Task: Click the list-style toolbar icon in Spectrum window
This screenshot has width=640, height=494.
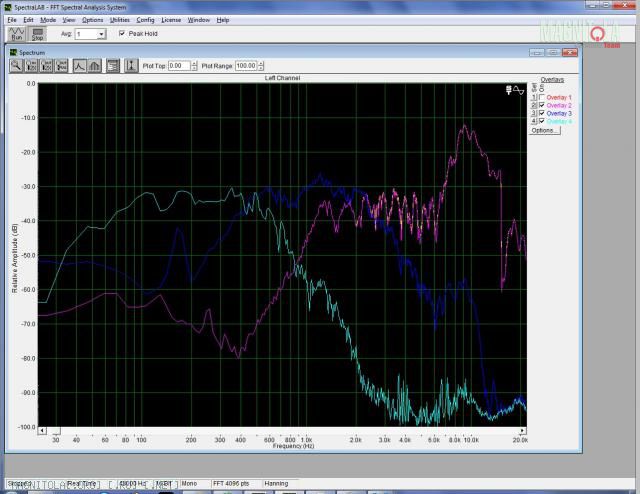Action: click(x=113, y=66)
